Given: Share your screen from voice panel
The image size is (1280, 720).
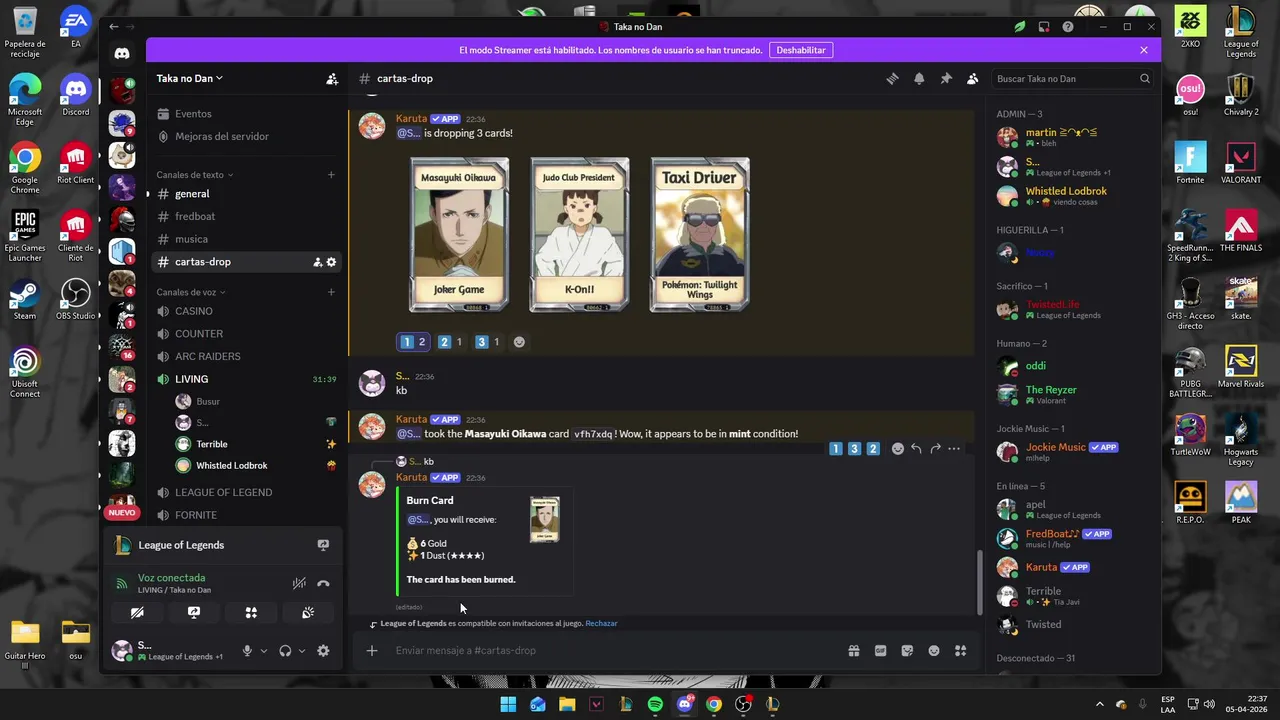Looking at the screenshot, I should pos(194,612).
